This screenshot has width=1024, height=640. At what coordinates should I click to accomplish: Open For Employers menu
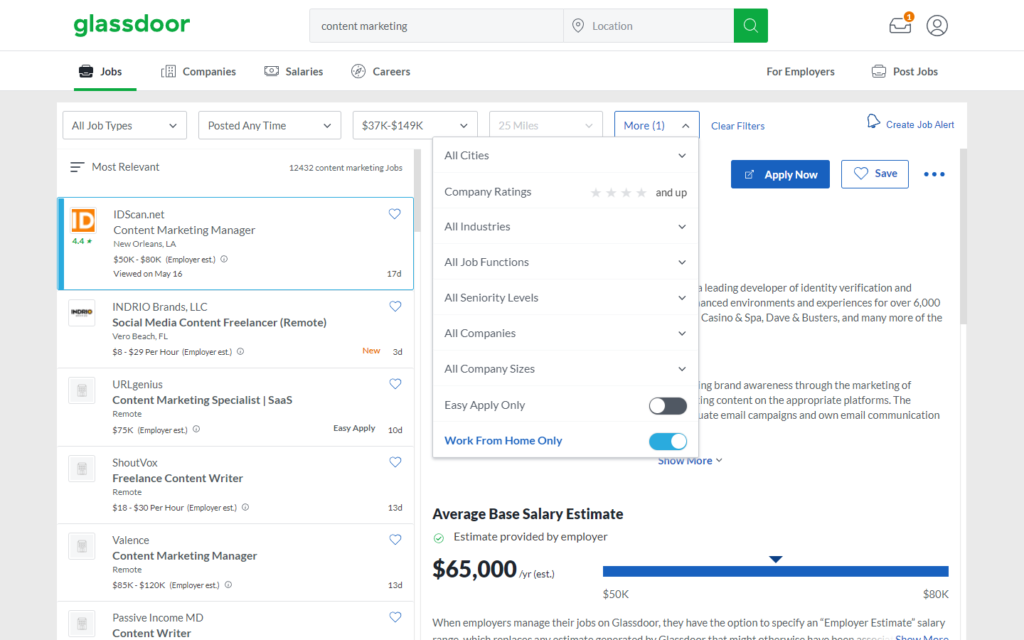coord(800,72)
